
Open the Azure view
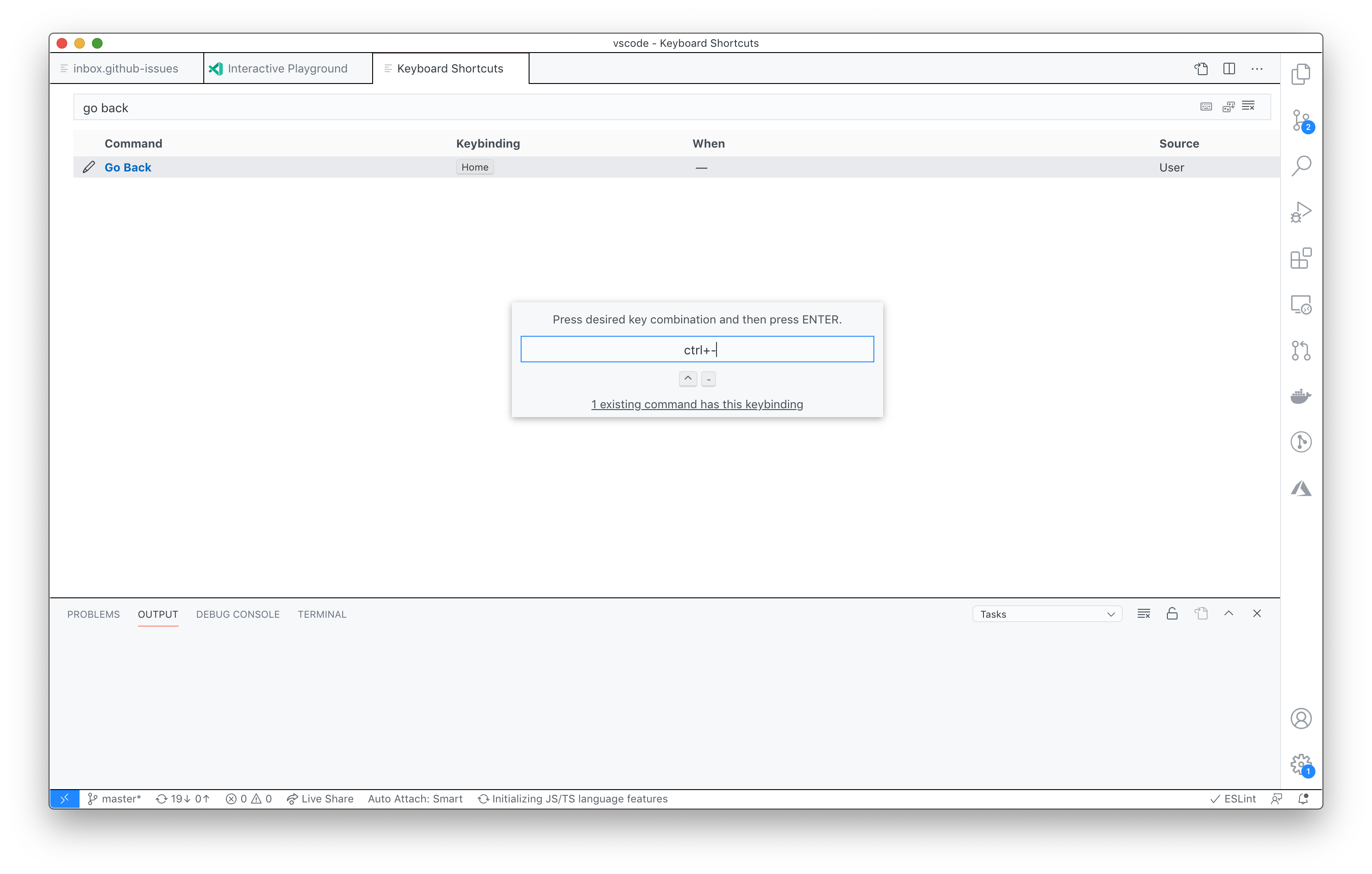coord(1300,488)
